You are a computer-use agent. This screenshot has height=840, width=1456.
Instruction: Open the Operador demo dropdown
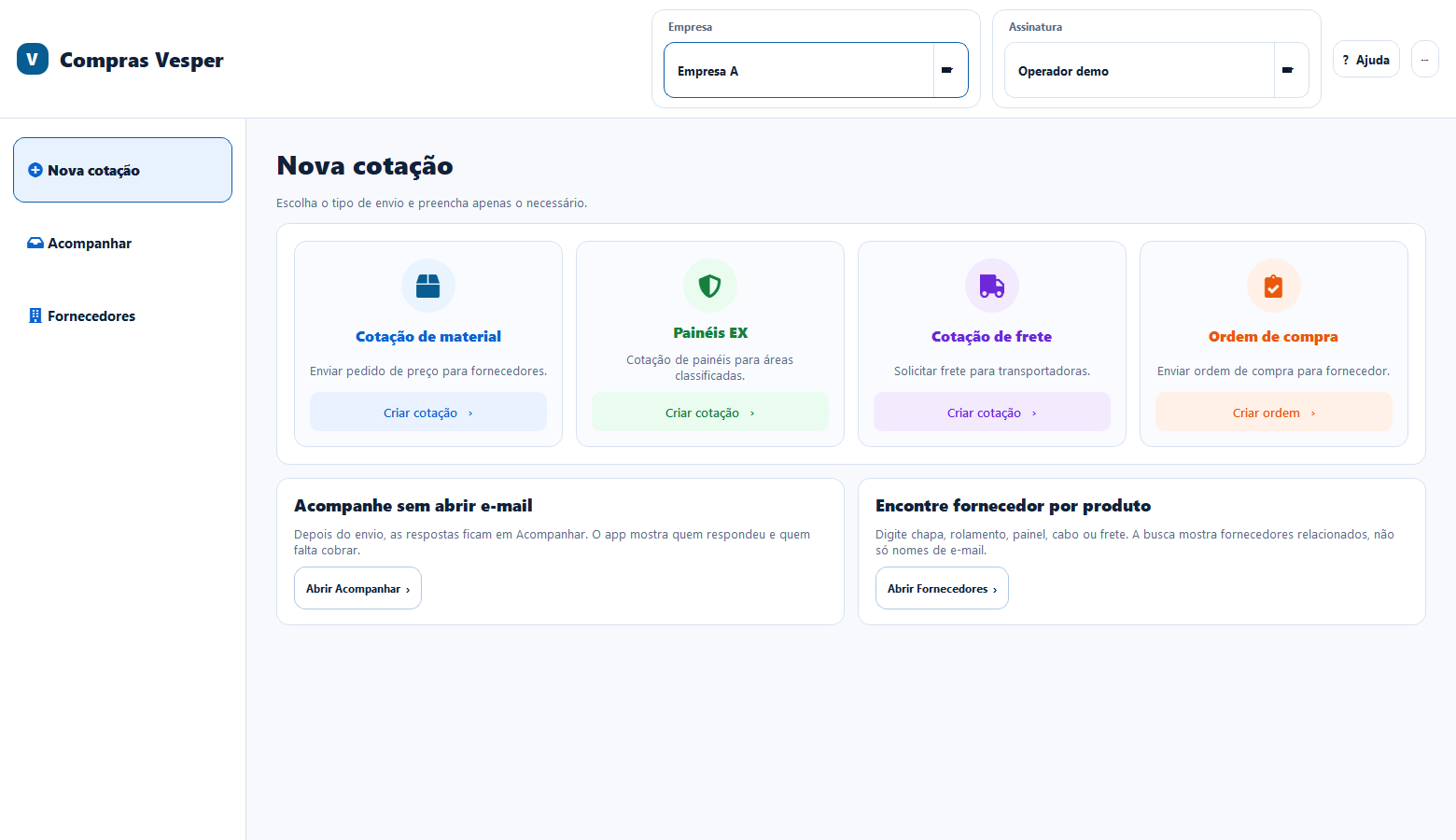[x=1156, y=70]
